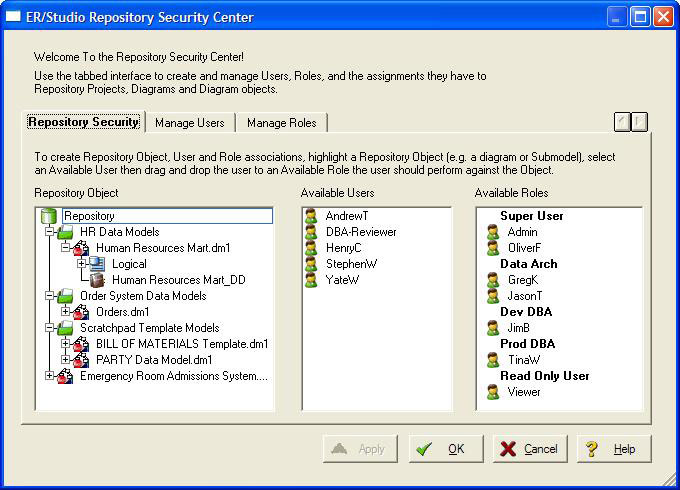Viewport: 680px width, 490px height.
Task: Select the Data Arch role heading
Action: point(529,264)
